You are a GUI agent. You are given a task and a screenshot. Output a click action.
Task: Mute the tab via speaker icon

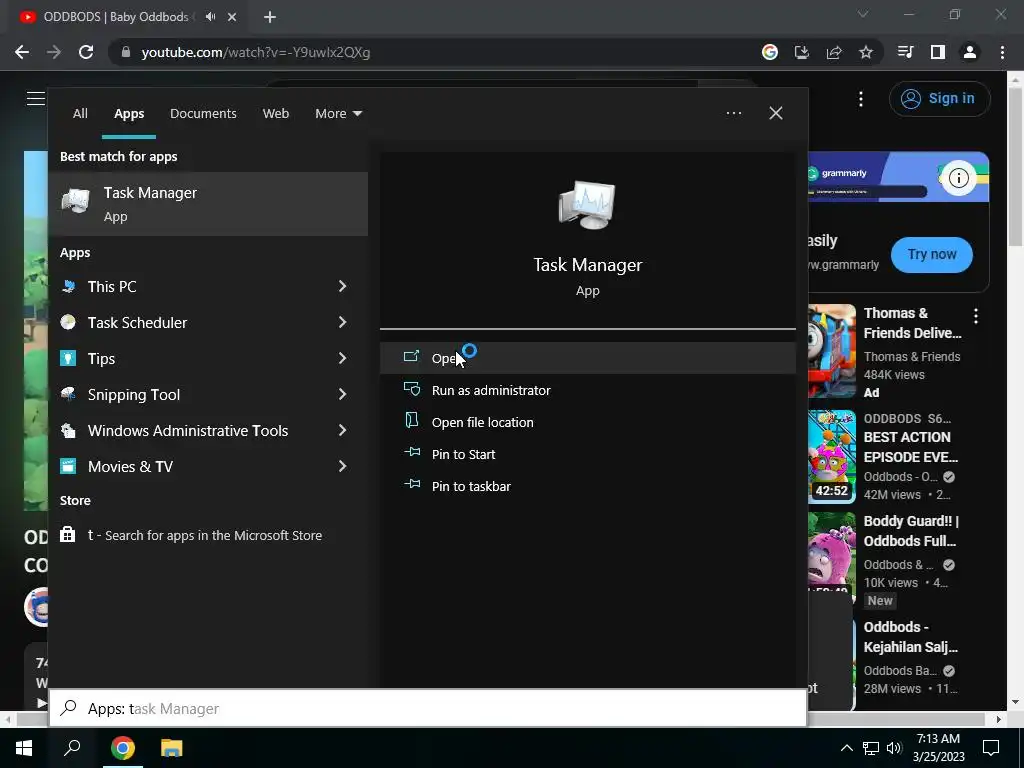tap(210, 17)
